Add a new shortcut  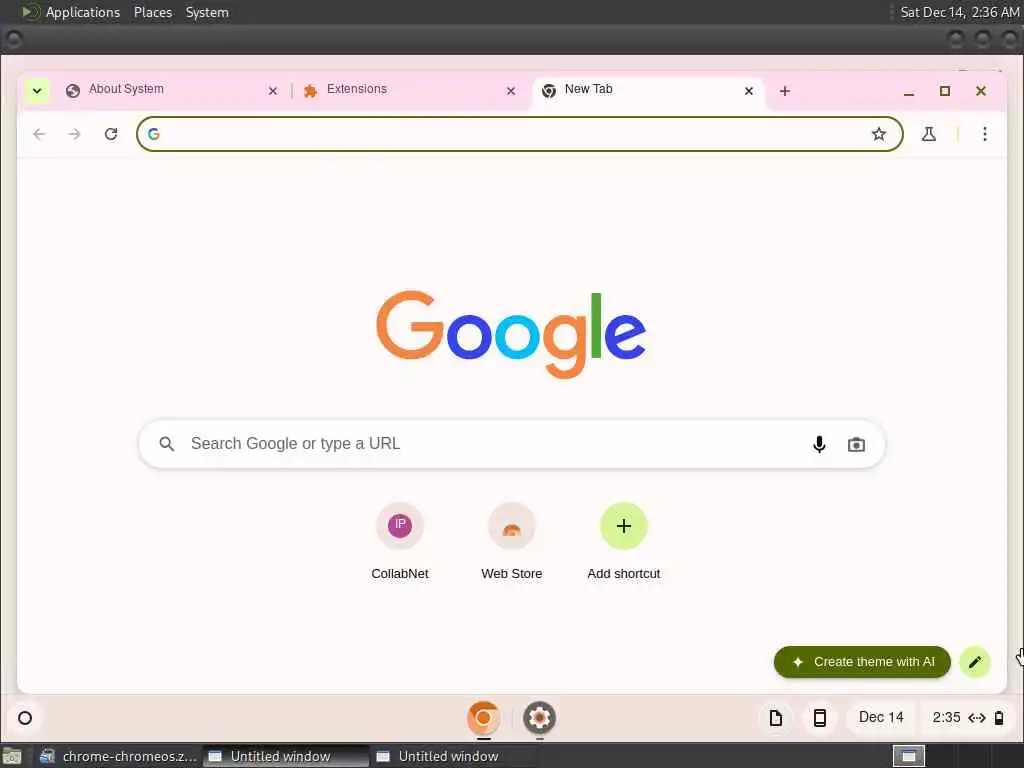coord(624,541)
